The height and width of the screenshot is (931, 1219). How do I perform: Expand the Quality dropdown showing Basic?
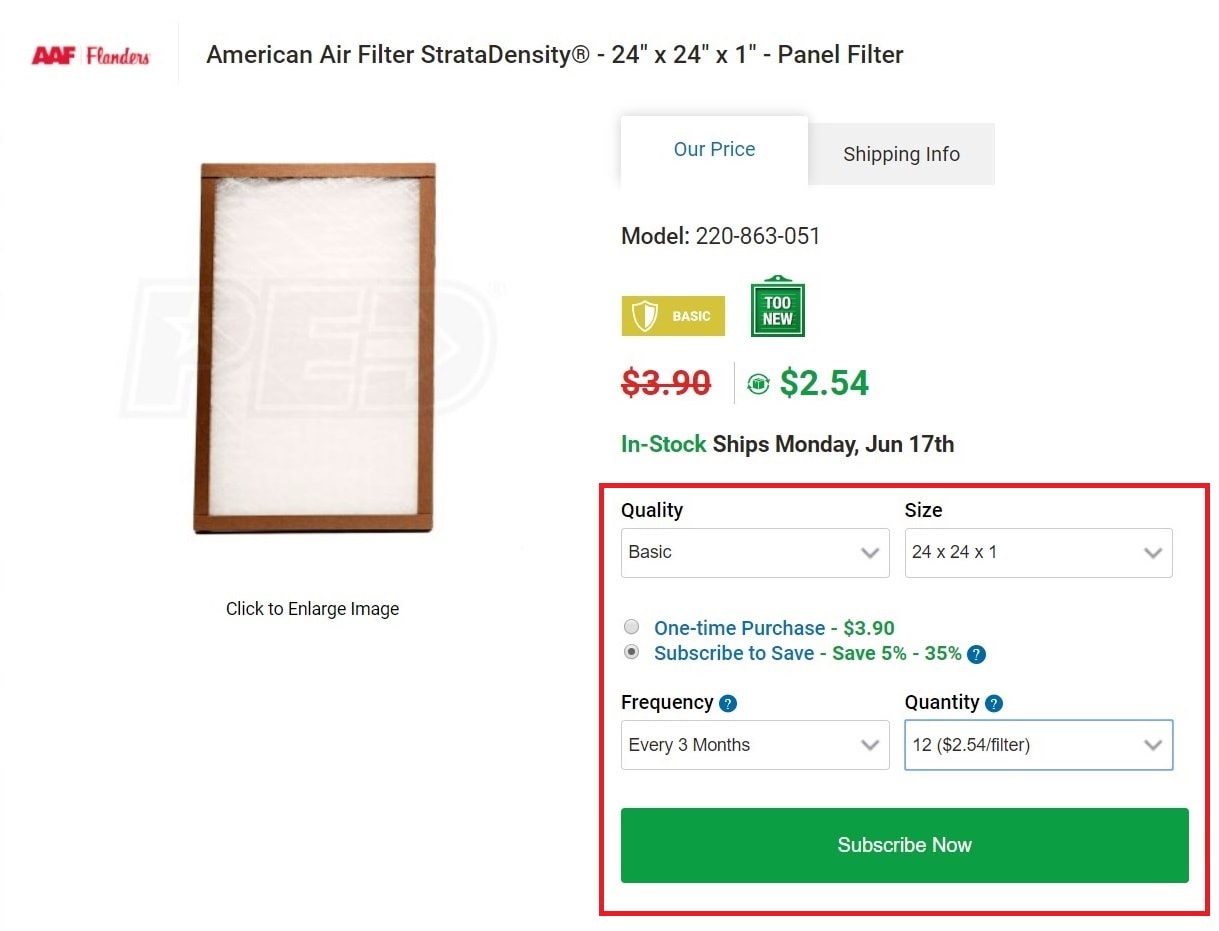[x=755, y=553]
